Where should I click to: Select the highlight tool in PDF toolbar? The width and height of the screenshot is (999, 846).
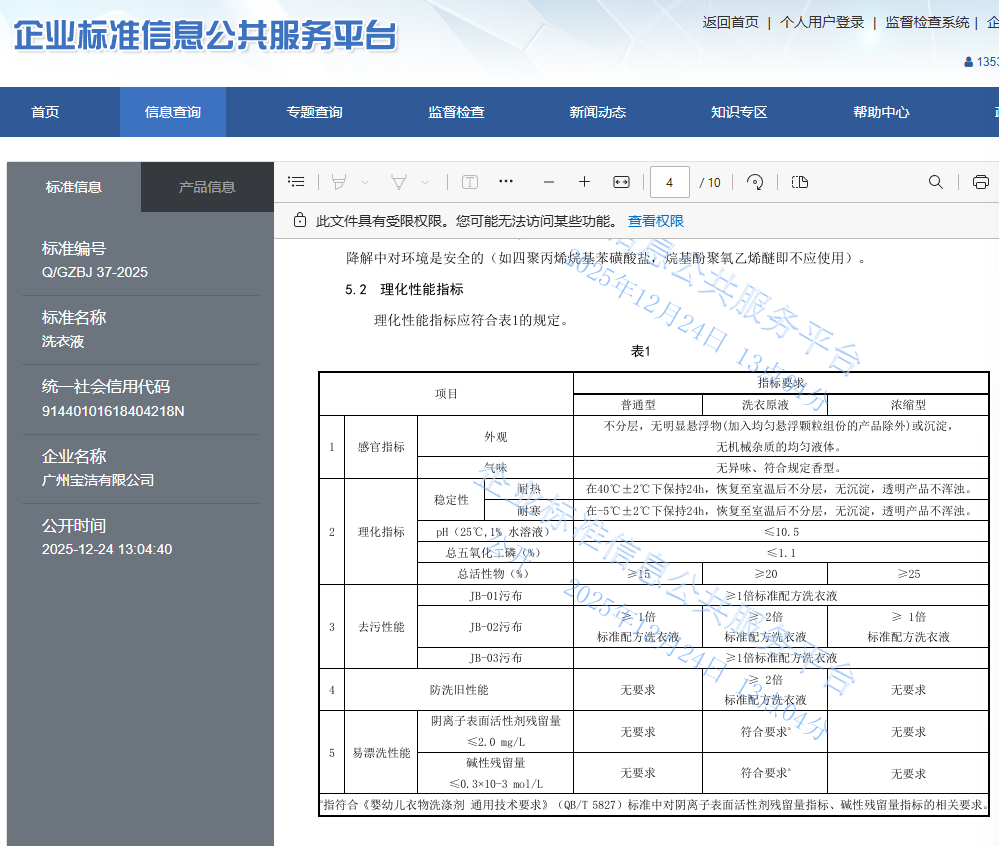339,182
